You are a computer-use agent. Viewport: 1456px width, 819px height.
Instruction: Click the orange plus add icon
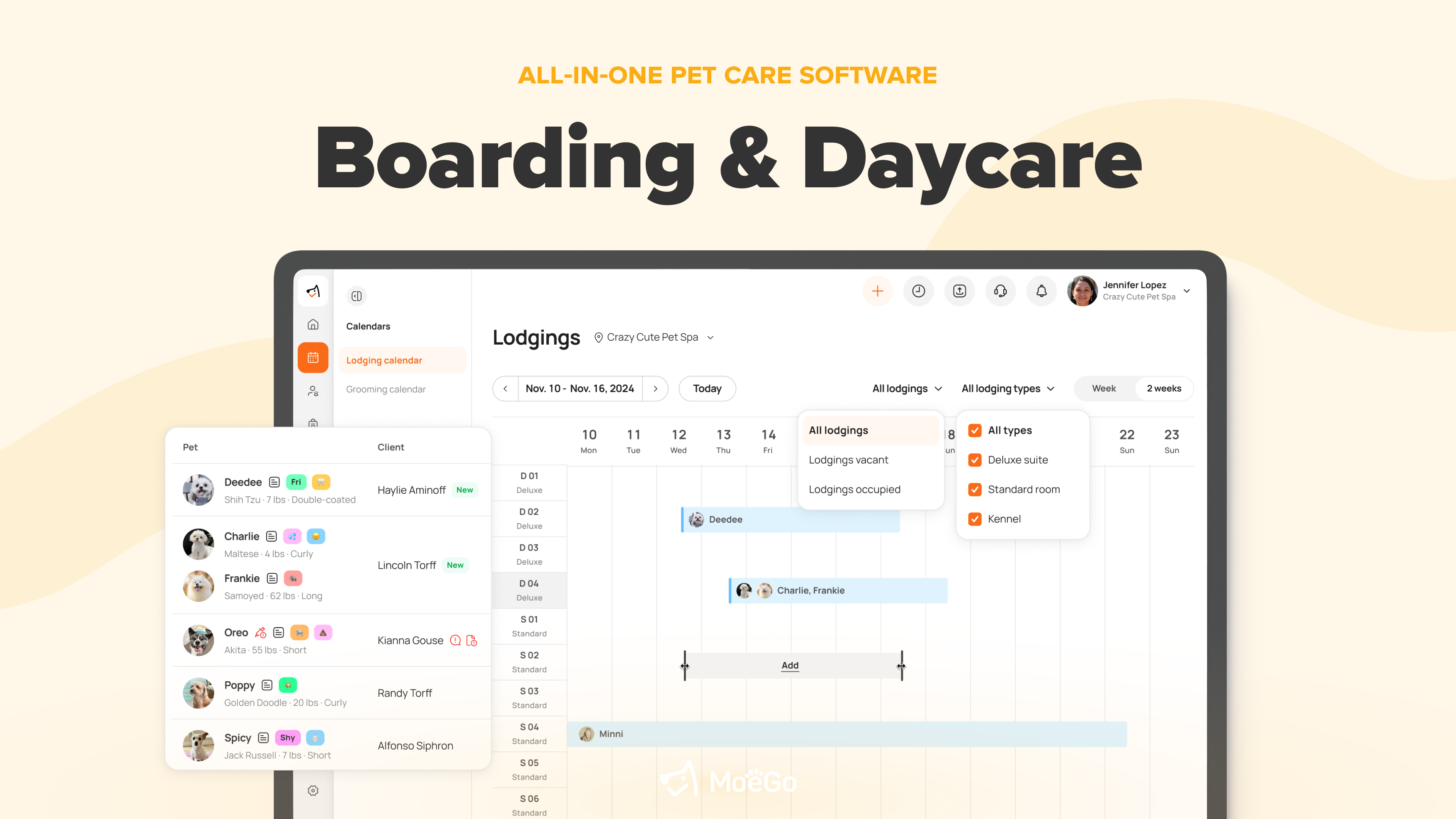click(x=877, y=291)
